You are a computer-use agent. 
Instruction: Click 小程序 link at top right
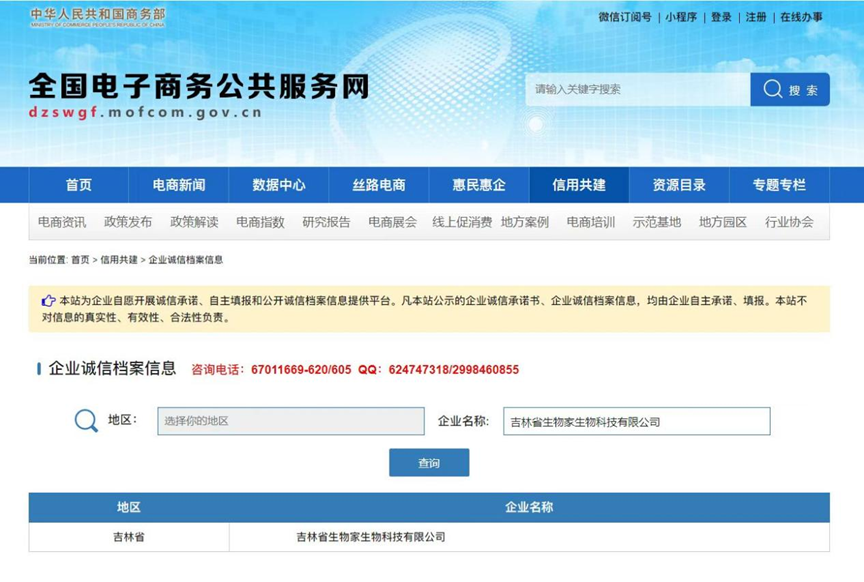681,17
